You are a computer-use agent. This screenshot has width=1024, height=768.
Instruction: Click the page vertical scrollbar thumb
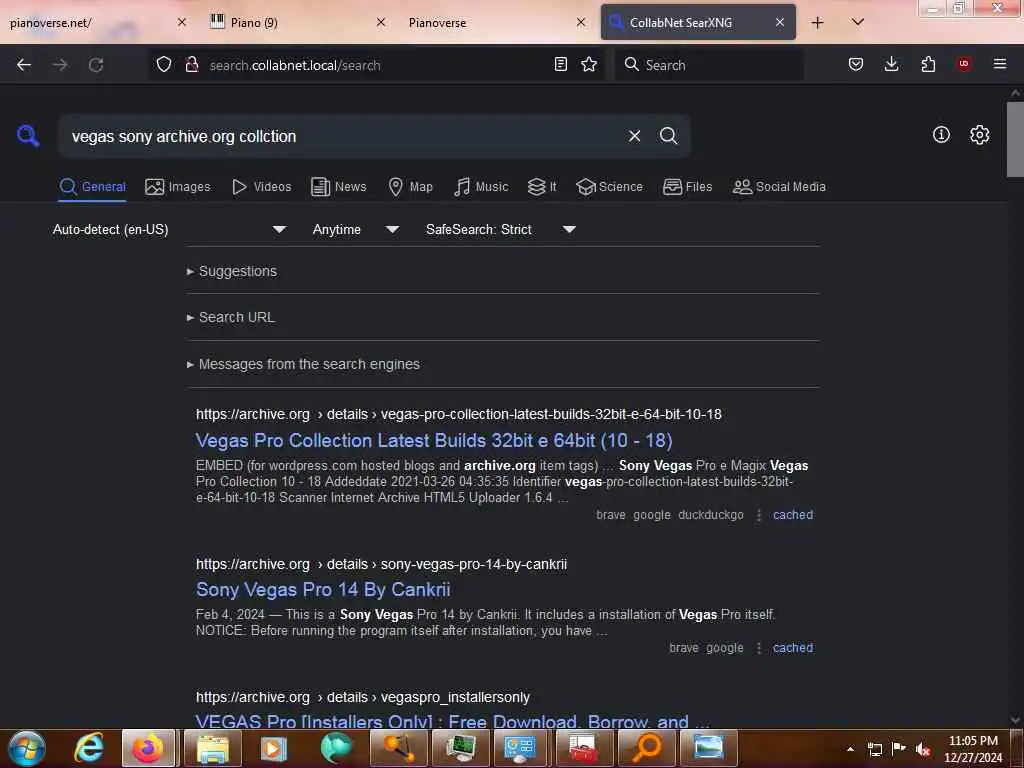(x=1014, y=140)
